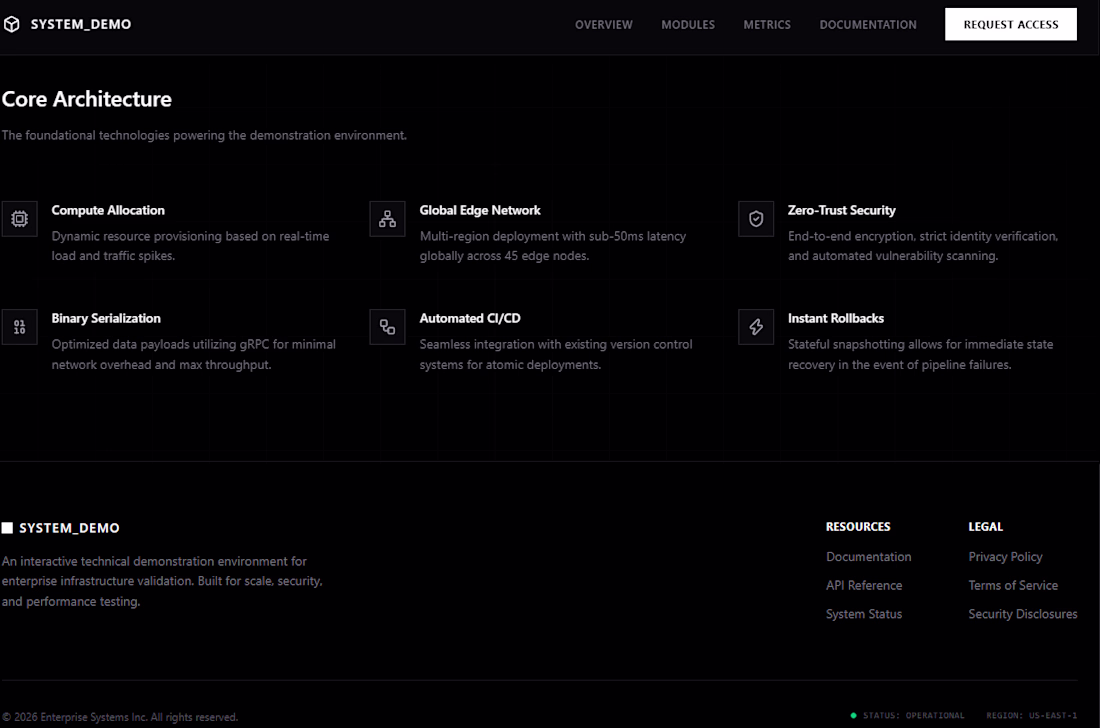The width and height of the screenshot is (1100, 728).
Task: Go to the Metrics nav item
Action: pos(767,25)
